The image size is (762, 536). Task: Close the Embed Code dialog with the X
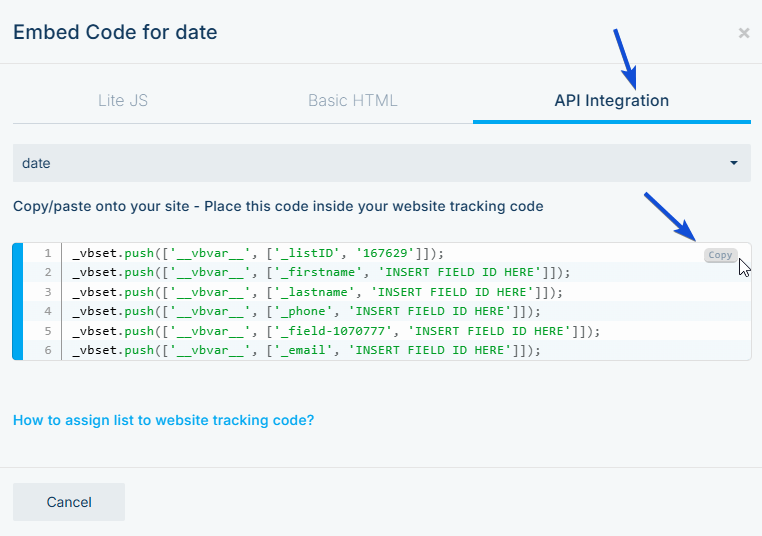coord(744,33)
